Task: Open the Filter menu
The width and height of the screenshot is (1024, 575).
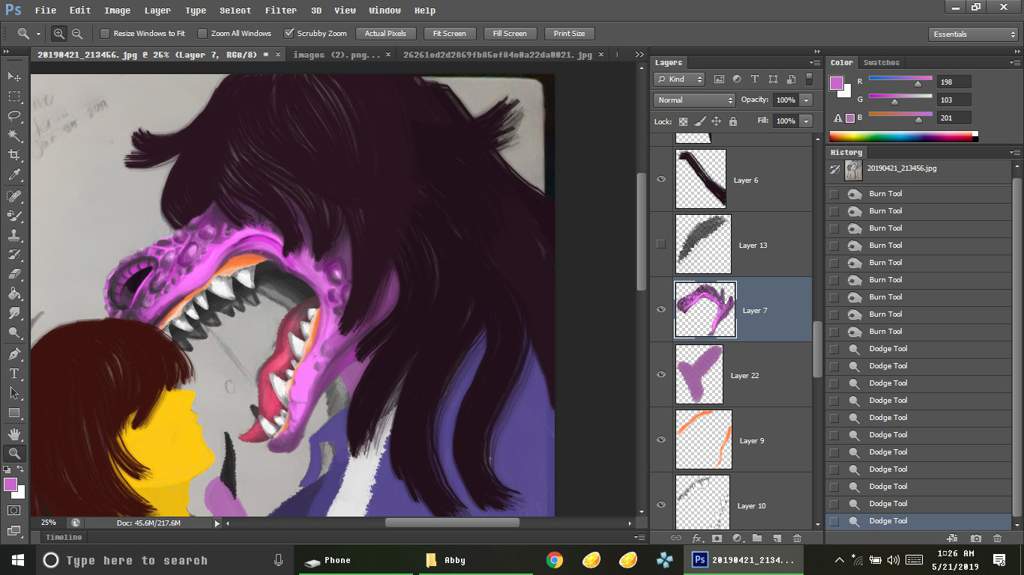Action: [280, 10]
